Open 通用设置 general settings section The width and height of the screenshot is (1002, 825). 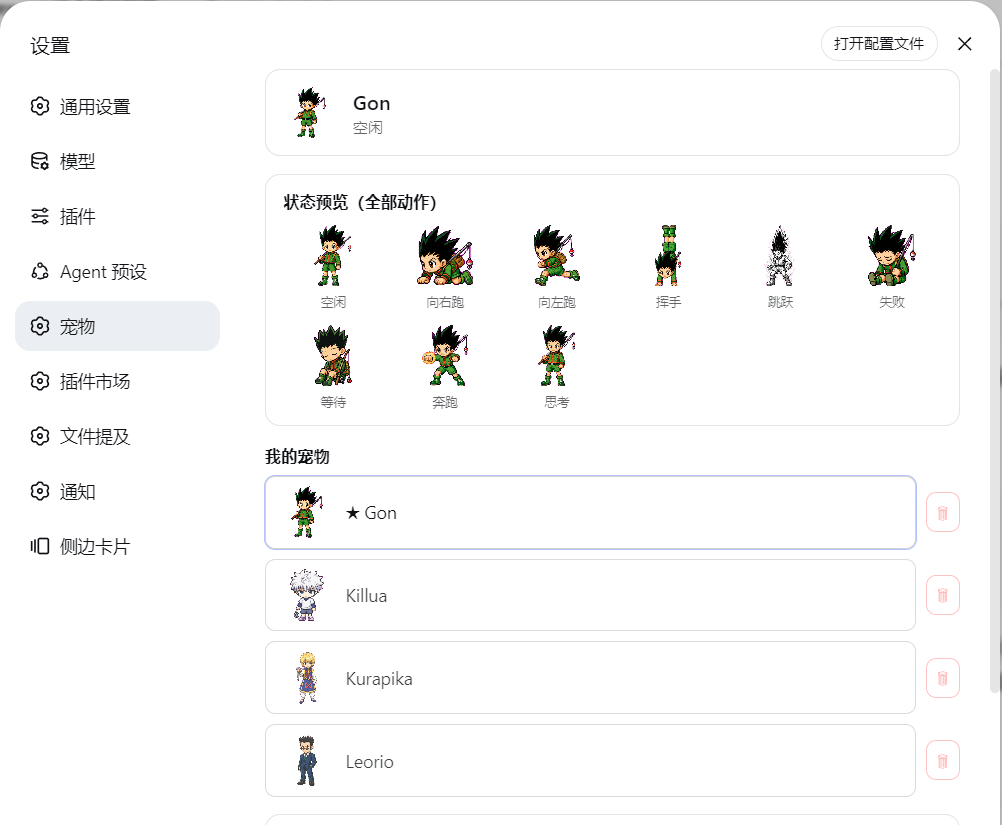[117, 107]
